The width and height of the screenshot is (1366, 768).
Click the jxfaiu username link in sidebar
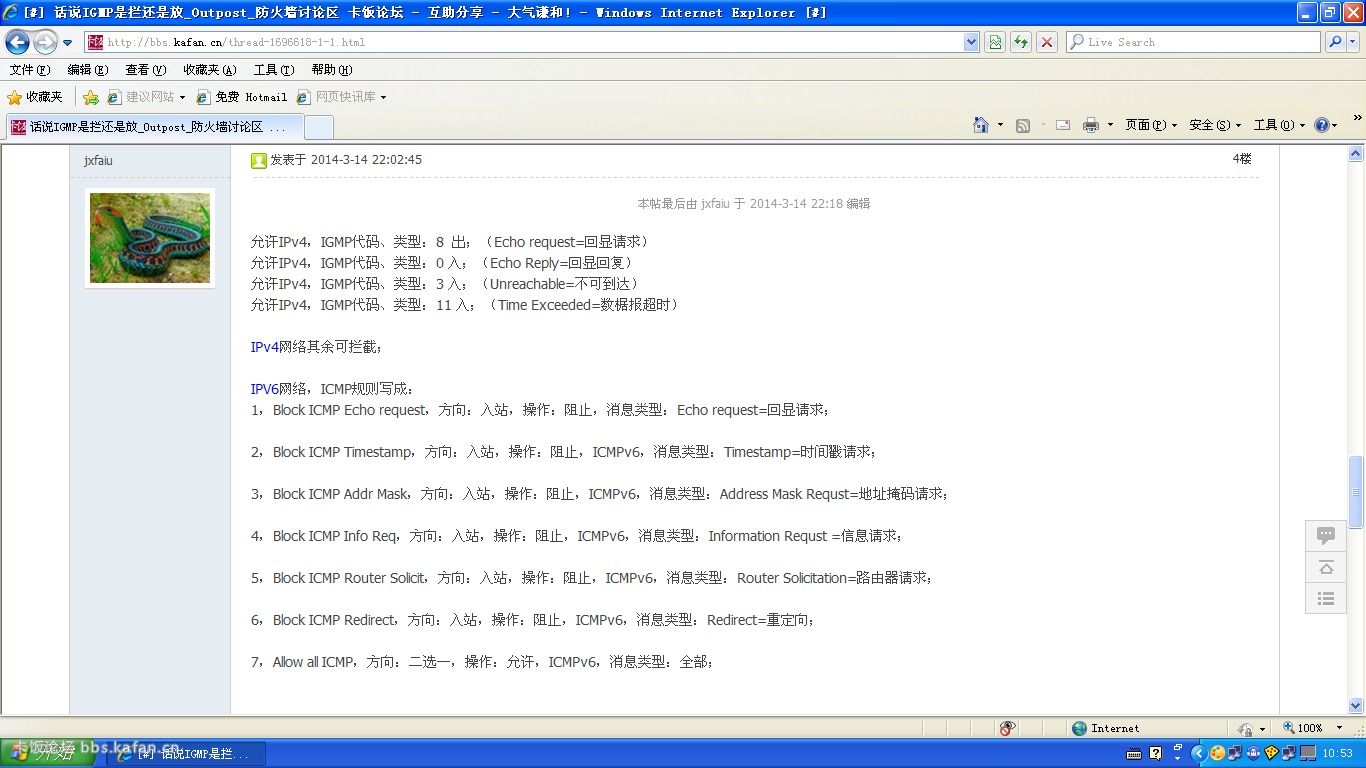pyautogui.click(x=98, y=160)
